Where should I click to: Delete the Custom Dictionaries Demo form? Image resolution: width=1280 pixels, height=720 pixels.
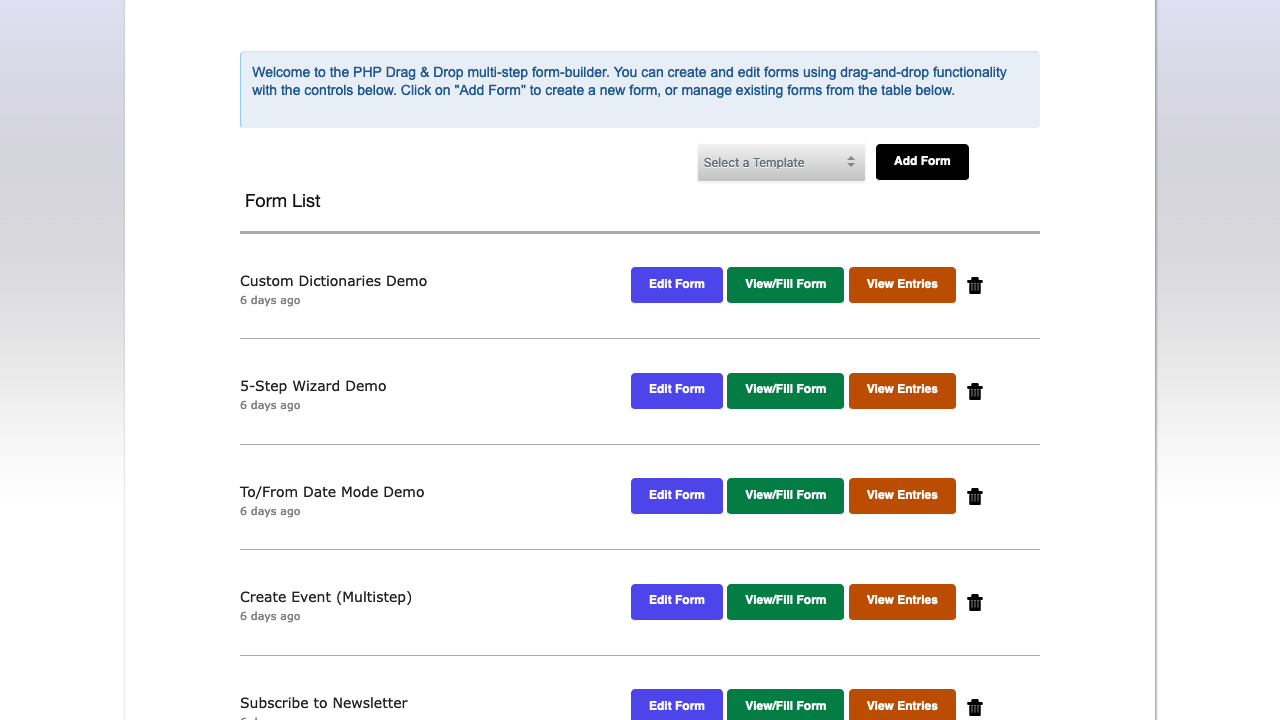(x=975, y=285)
